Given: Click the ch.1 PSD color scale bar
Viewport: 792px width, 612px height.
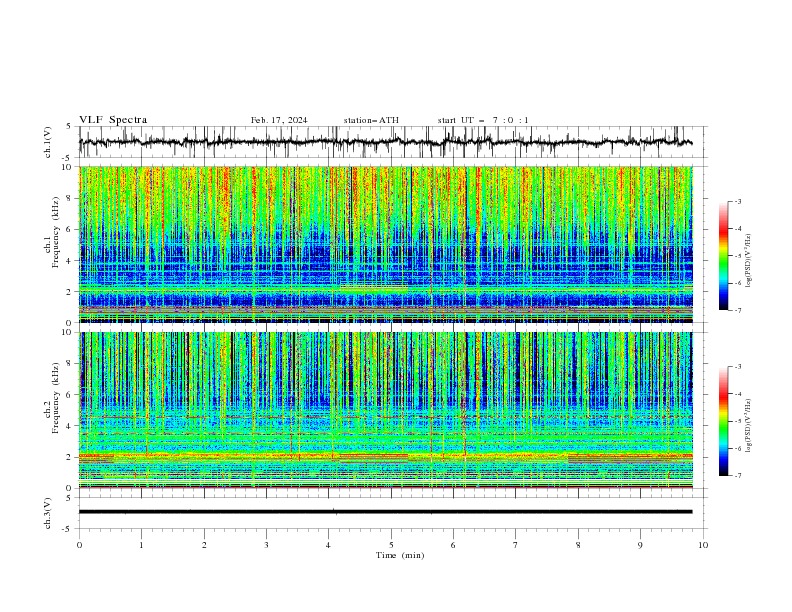Looking at the screenshot, I should [x=723, y=256].
